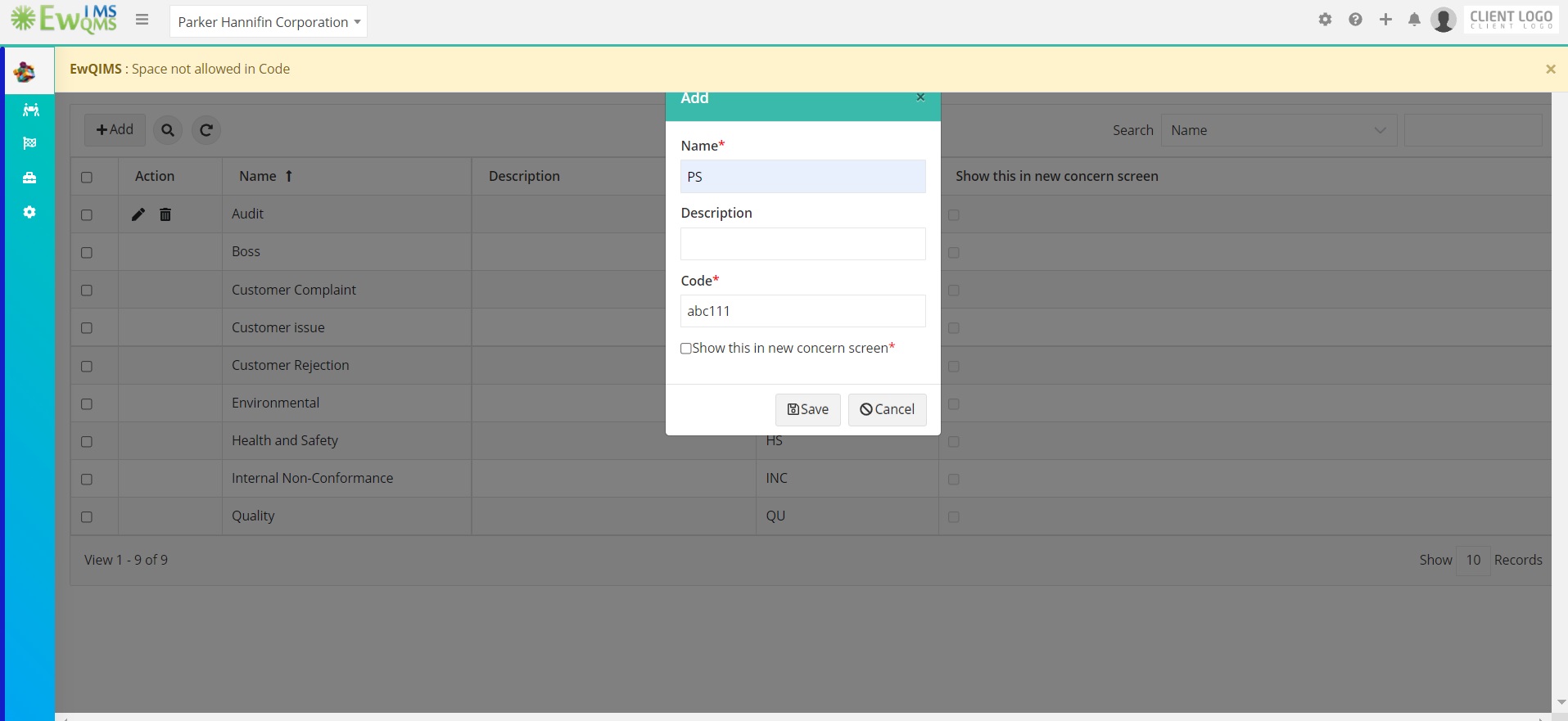The width and height of the screenshot is (1568, 721).
Task: Open the user avatar menu
Action: click(x=1444, y=20)
